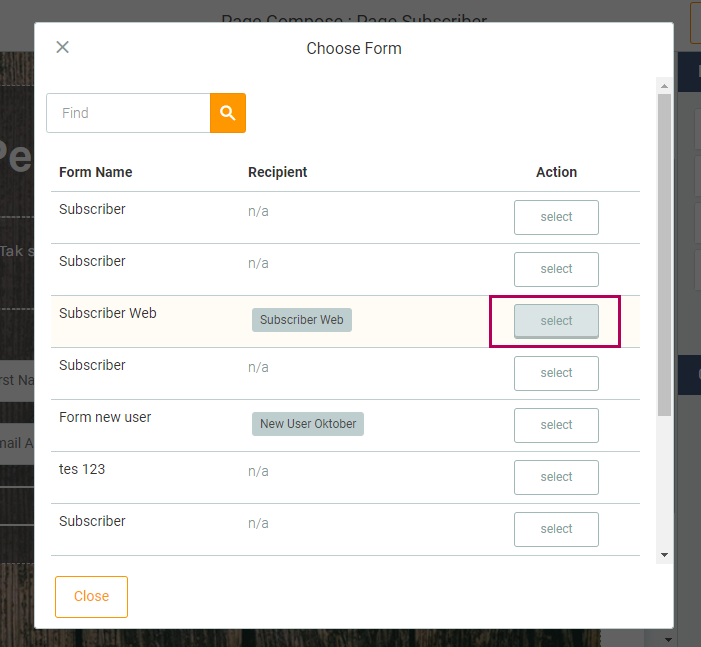Choose the tes 123 form via select

(x=556, y=477)
